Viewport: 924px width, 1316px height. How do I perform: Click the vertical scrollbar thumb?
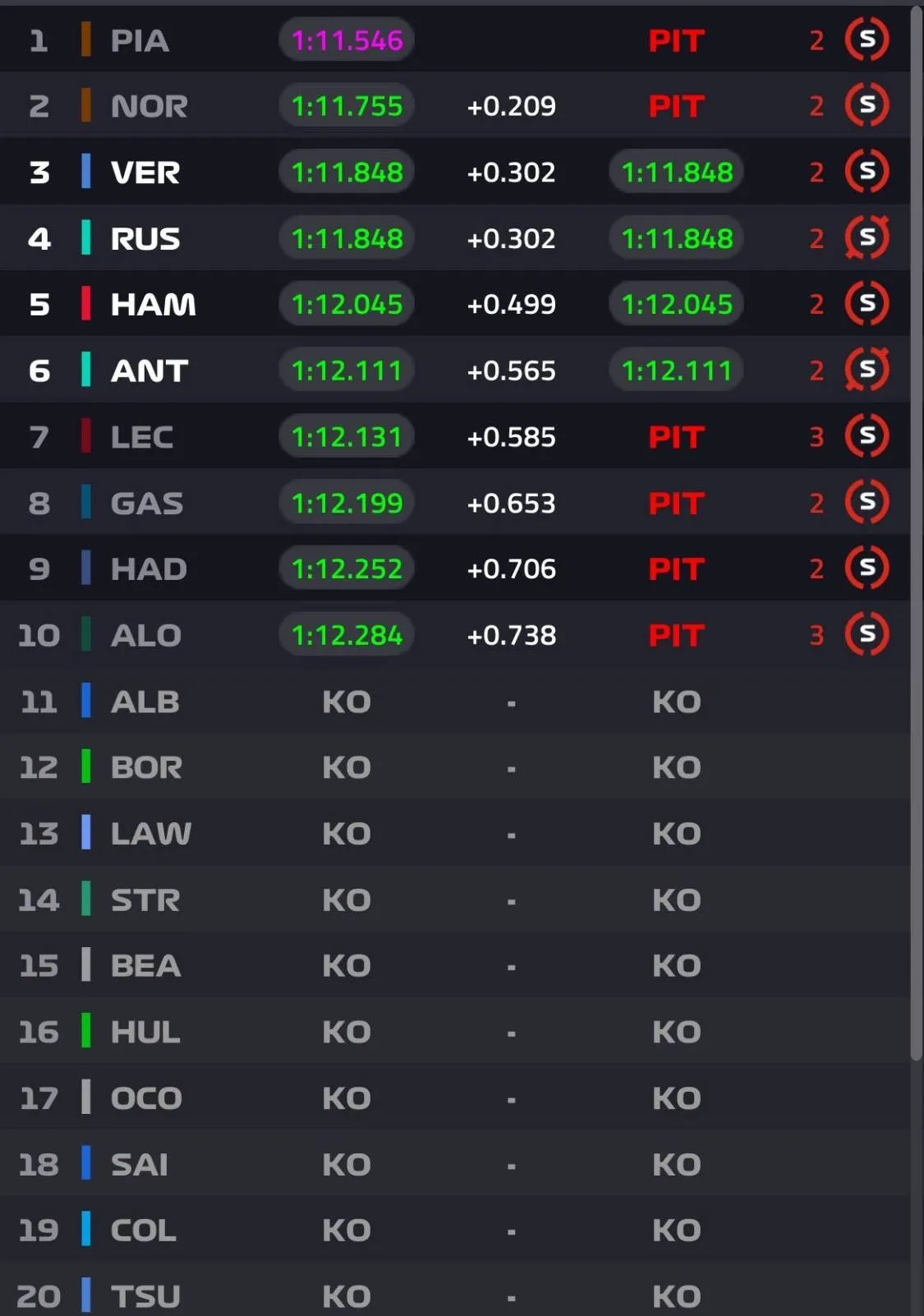[x=917, y=534]
